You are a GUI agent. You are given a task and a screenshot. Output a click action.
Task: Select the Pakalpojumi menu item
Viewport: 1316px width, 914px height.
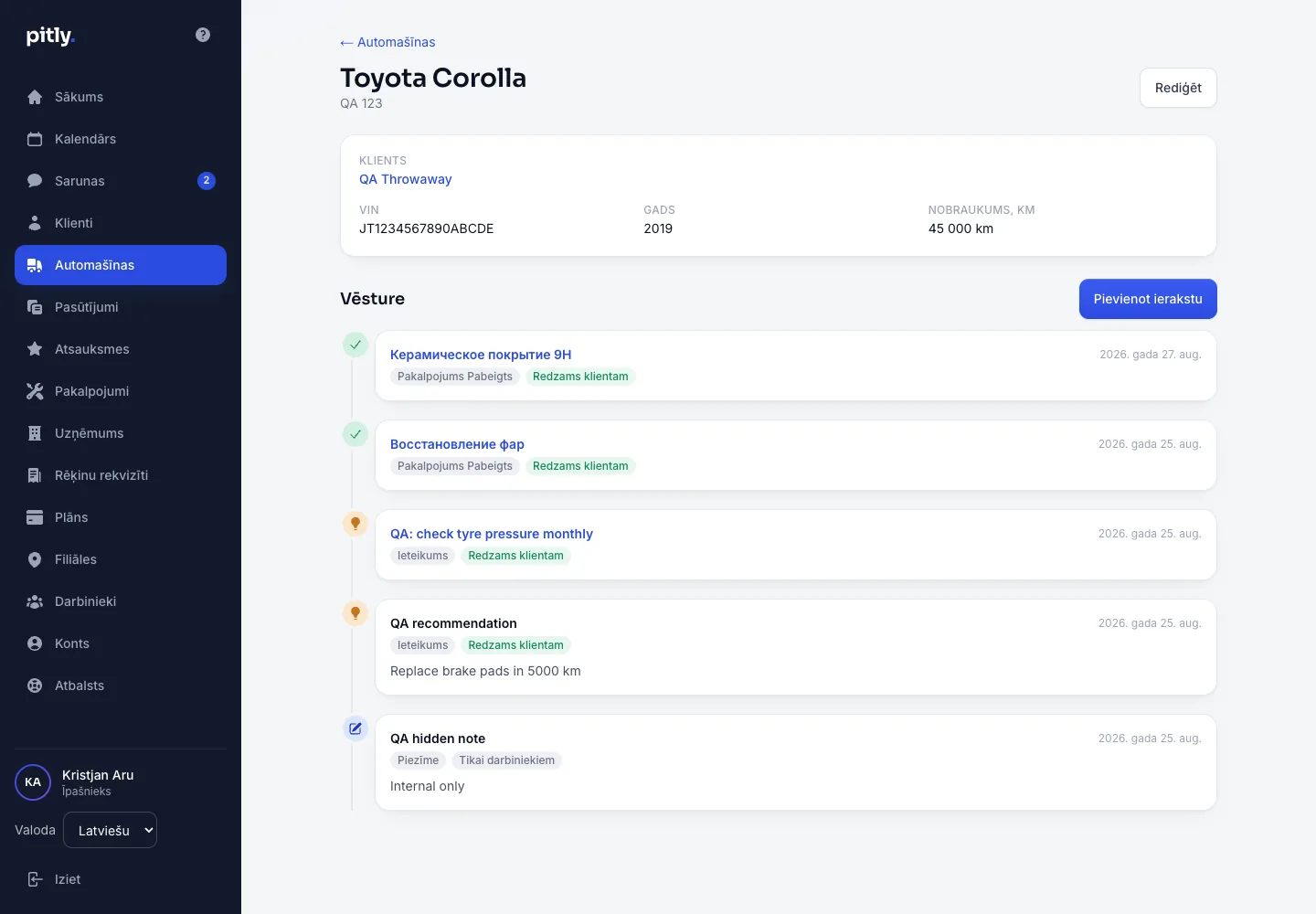(x=121, y=391)
